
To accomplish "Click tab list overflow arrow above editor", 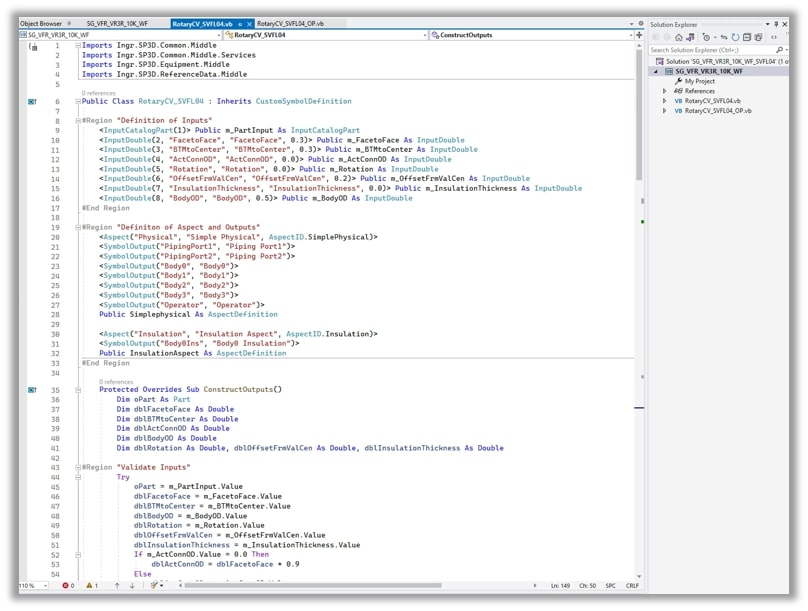I will 631,24.
